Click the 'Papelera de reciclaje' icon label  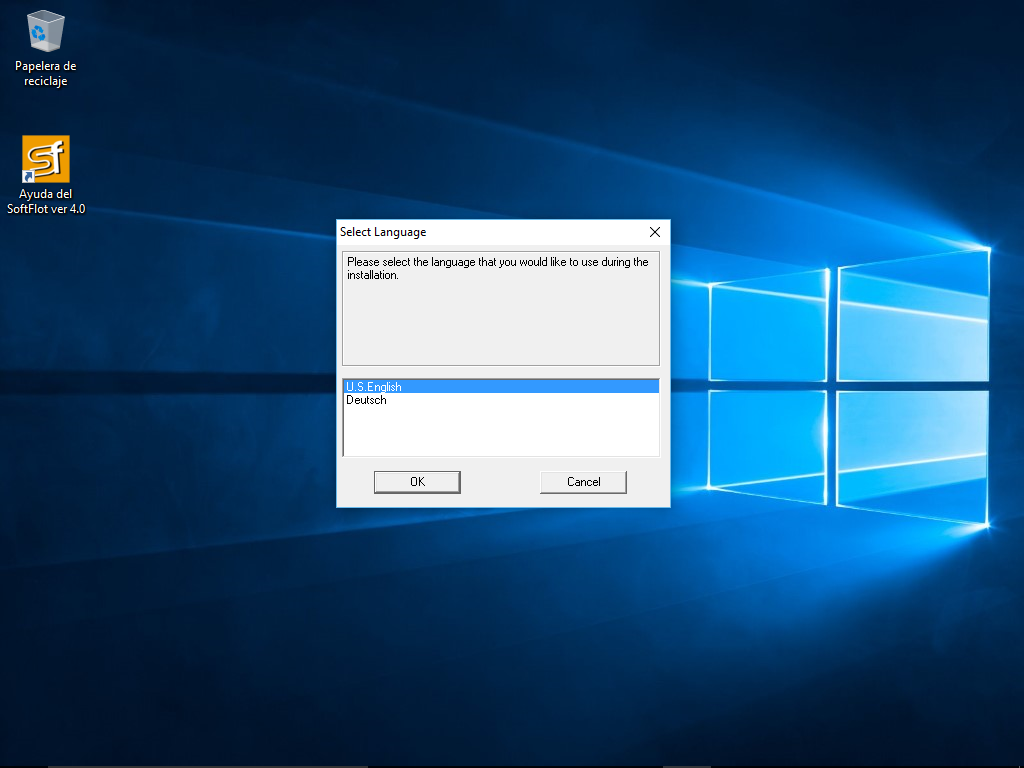pyautogui.click(x=46, y=74)
